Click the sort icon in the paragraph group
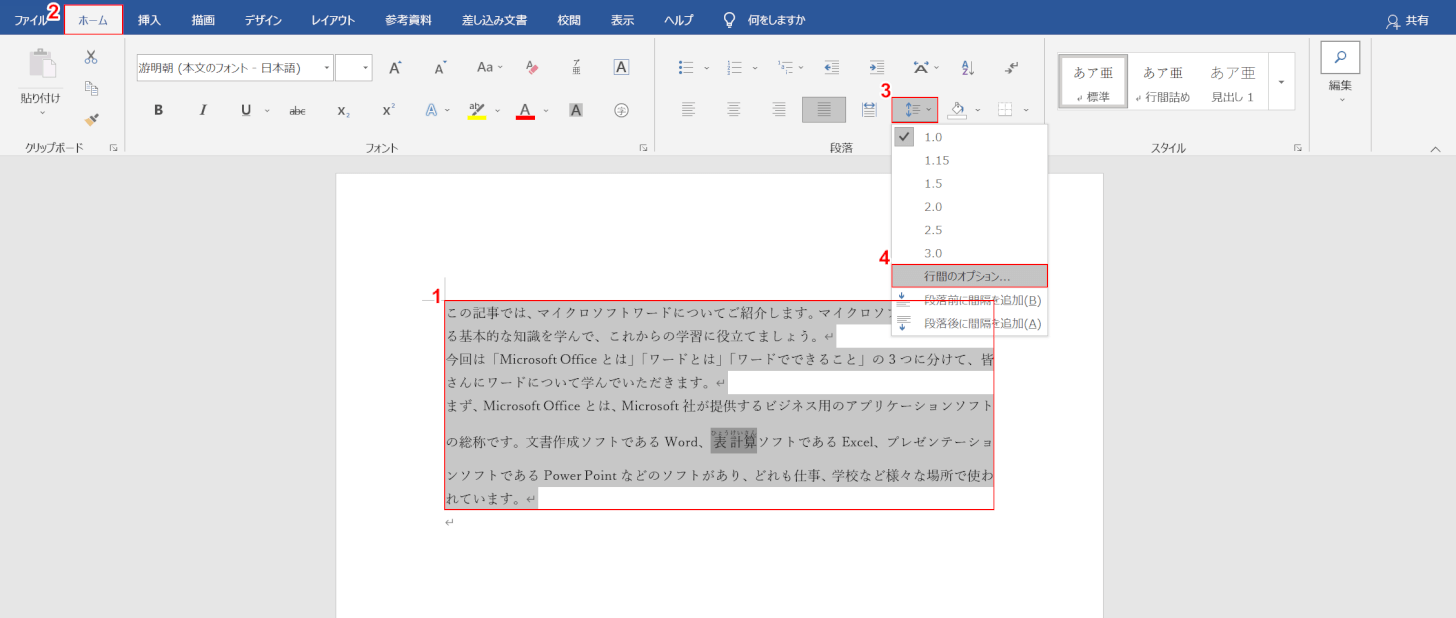 pos(966,67)
